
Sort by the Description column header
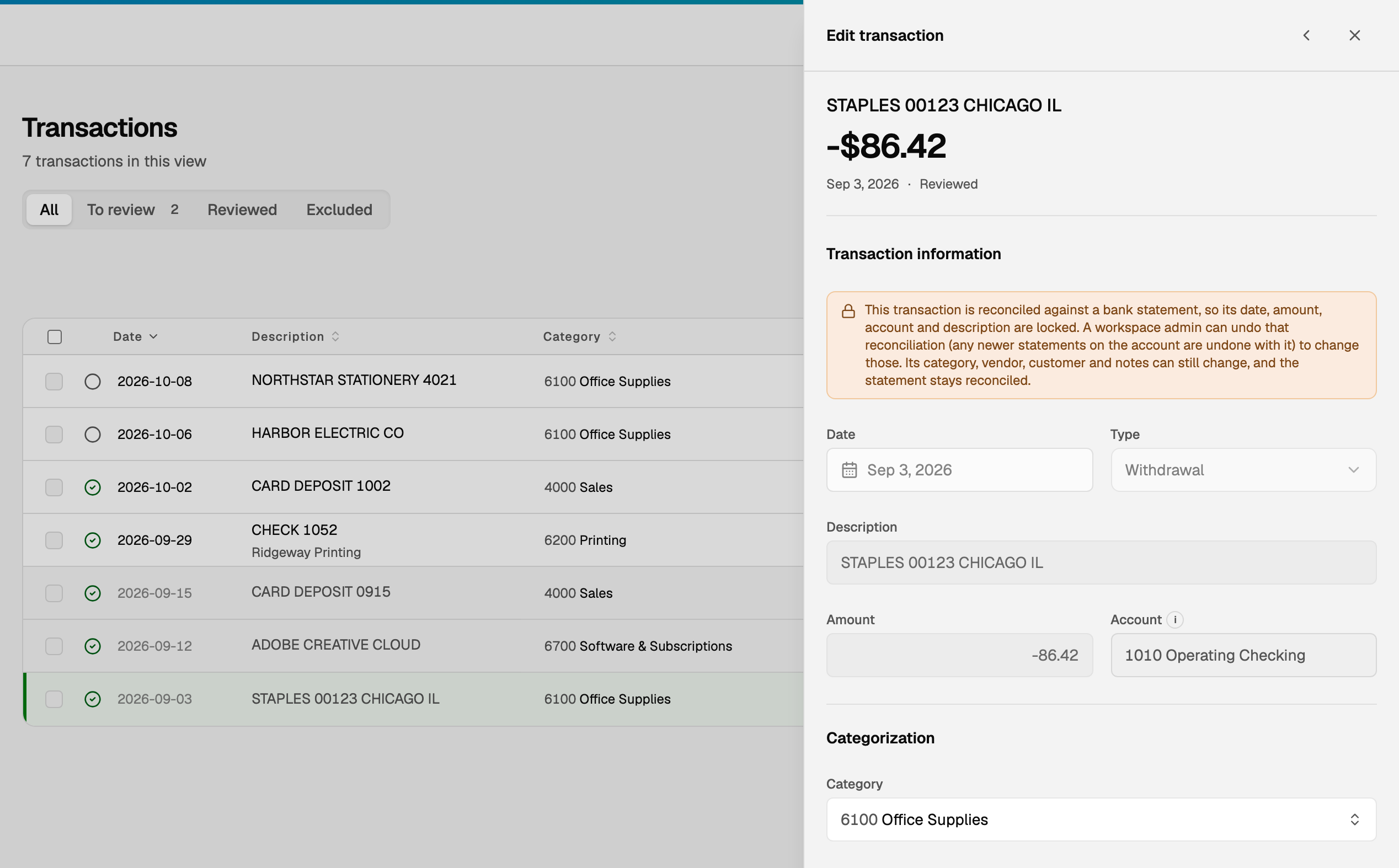[x=295, y=337]
